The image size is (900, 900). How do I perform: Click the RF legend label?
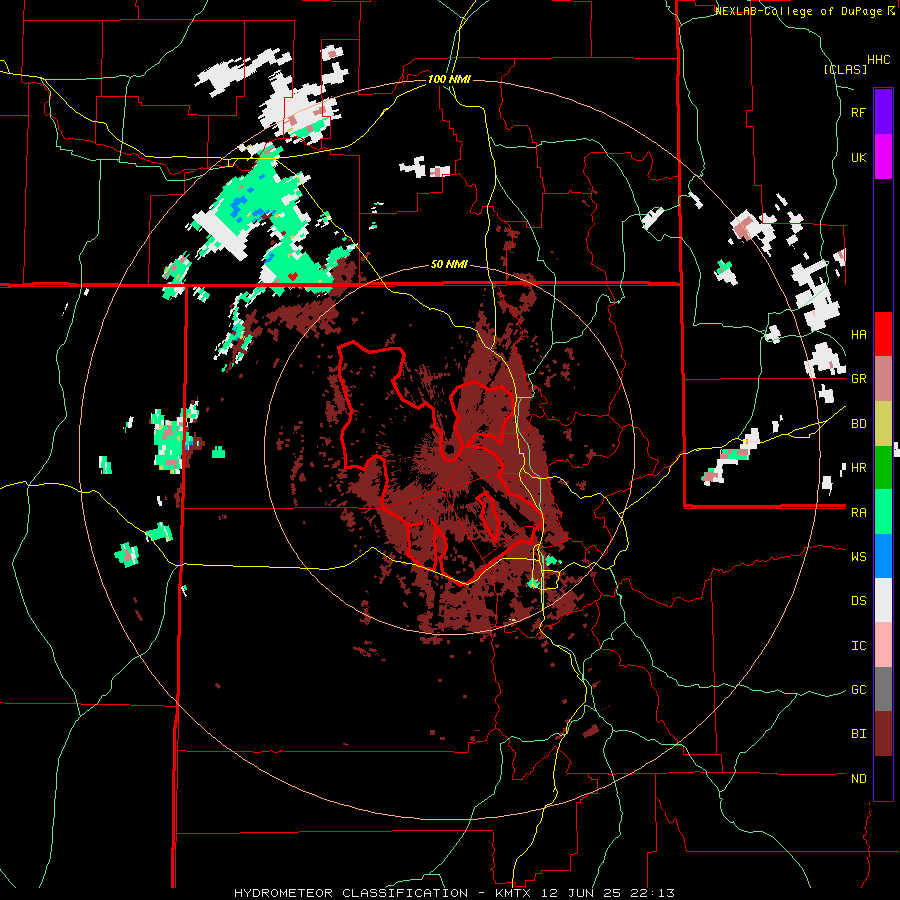point(858,112)
